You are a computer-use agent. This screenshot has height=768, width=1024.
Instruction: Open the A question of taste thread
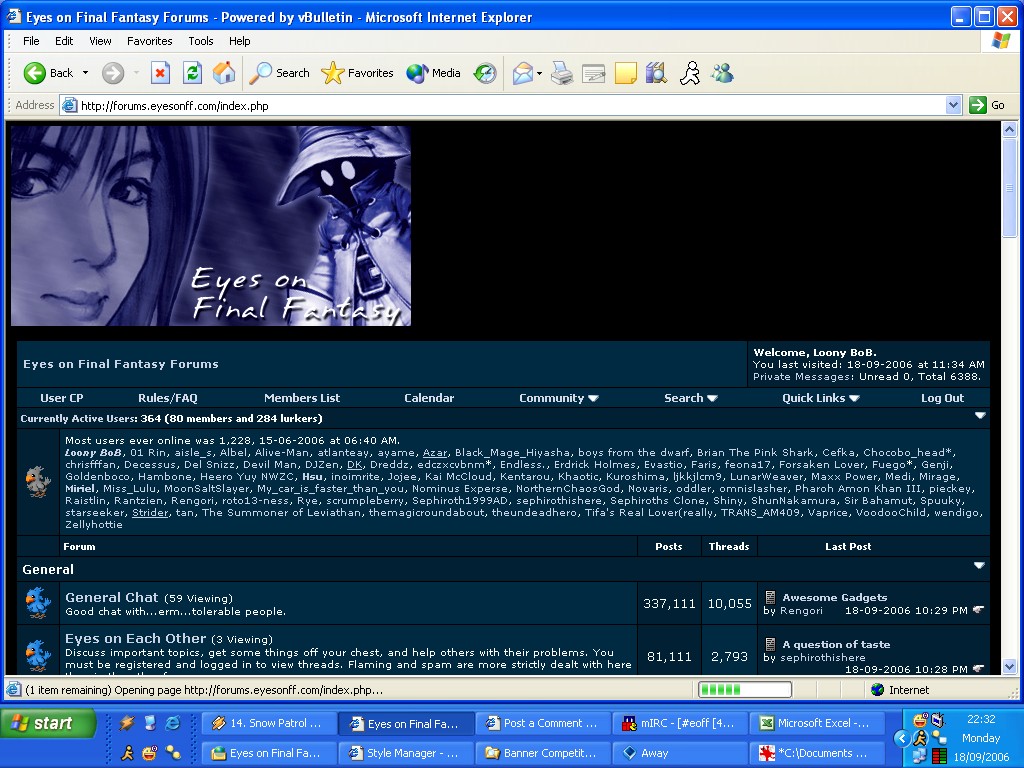click(836, 644)
